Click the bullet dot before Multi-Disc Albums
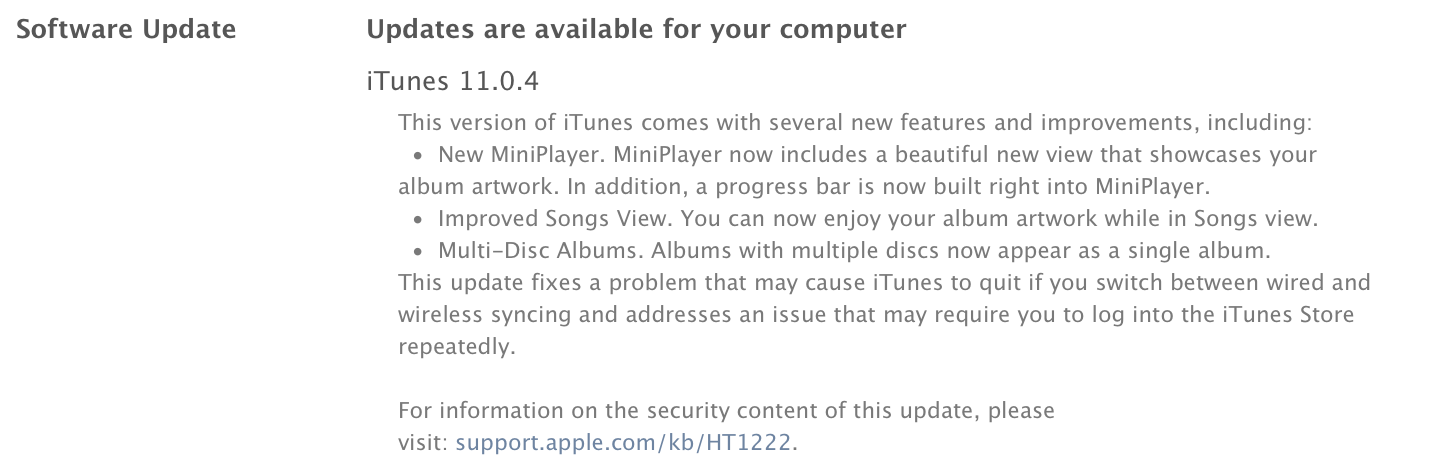The width and height of the screenshot is (1448, 472). (421, 252)
